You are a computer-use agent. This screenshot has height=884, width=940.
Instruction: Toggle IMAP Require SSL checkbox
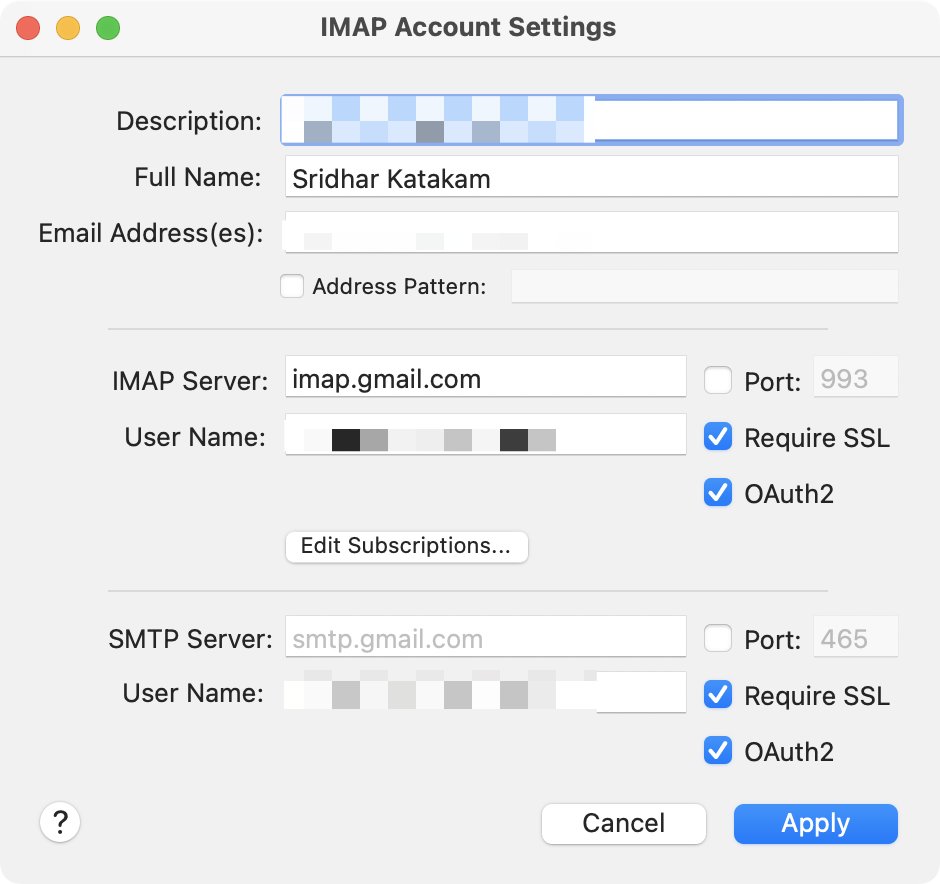coord(718,436)
